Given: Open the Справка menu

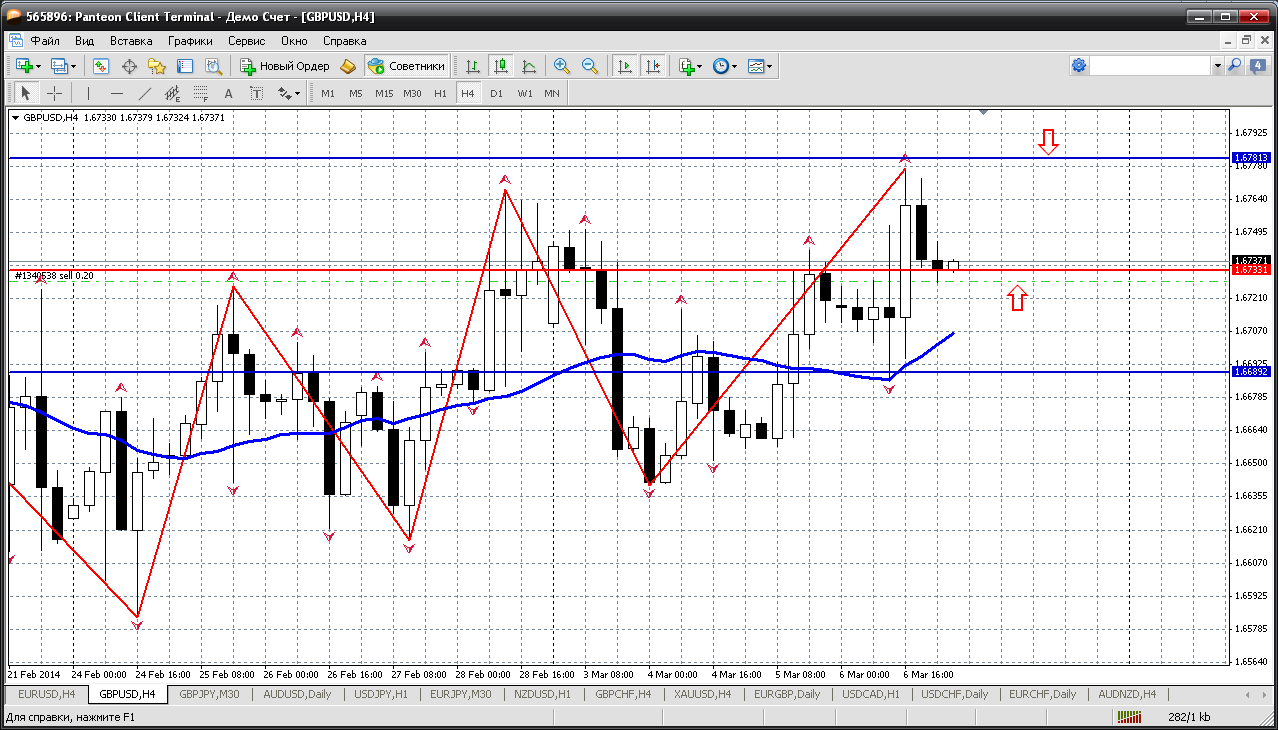Looking at the screenshot, I should pos(344,41).
